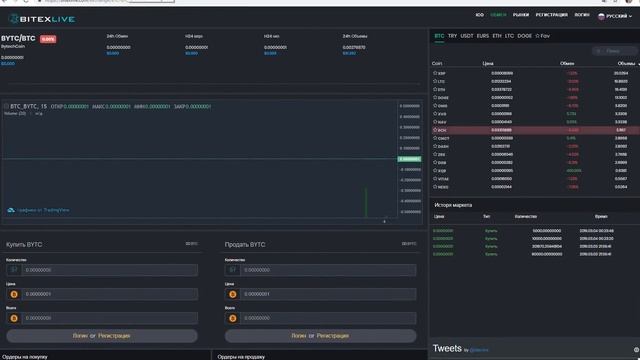Click Регистрация link under Купить BYTC

[114, 336]
